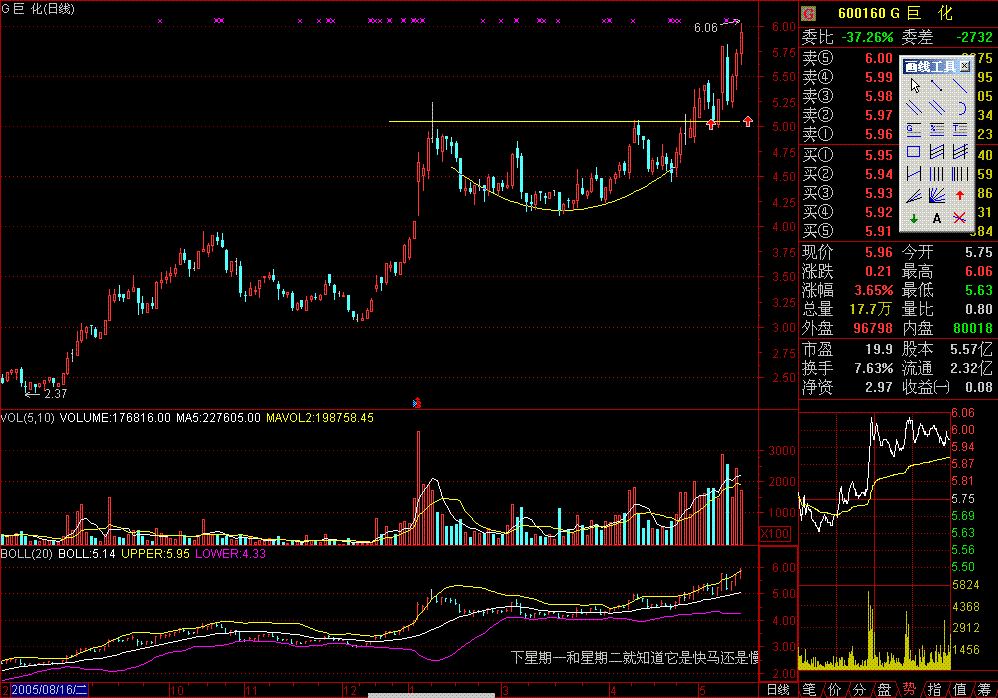
Task: Select the delete drawn lines tool
Action: click(x=959, y=218)
